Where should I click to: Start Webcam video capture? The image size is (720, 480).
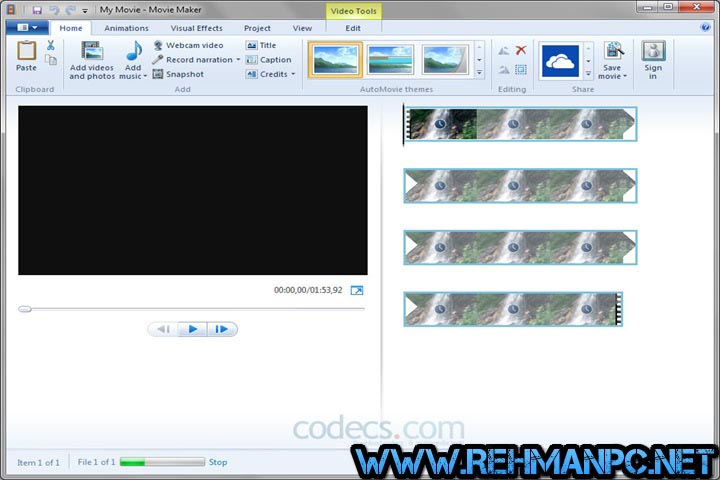(188, 45)
